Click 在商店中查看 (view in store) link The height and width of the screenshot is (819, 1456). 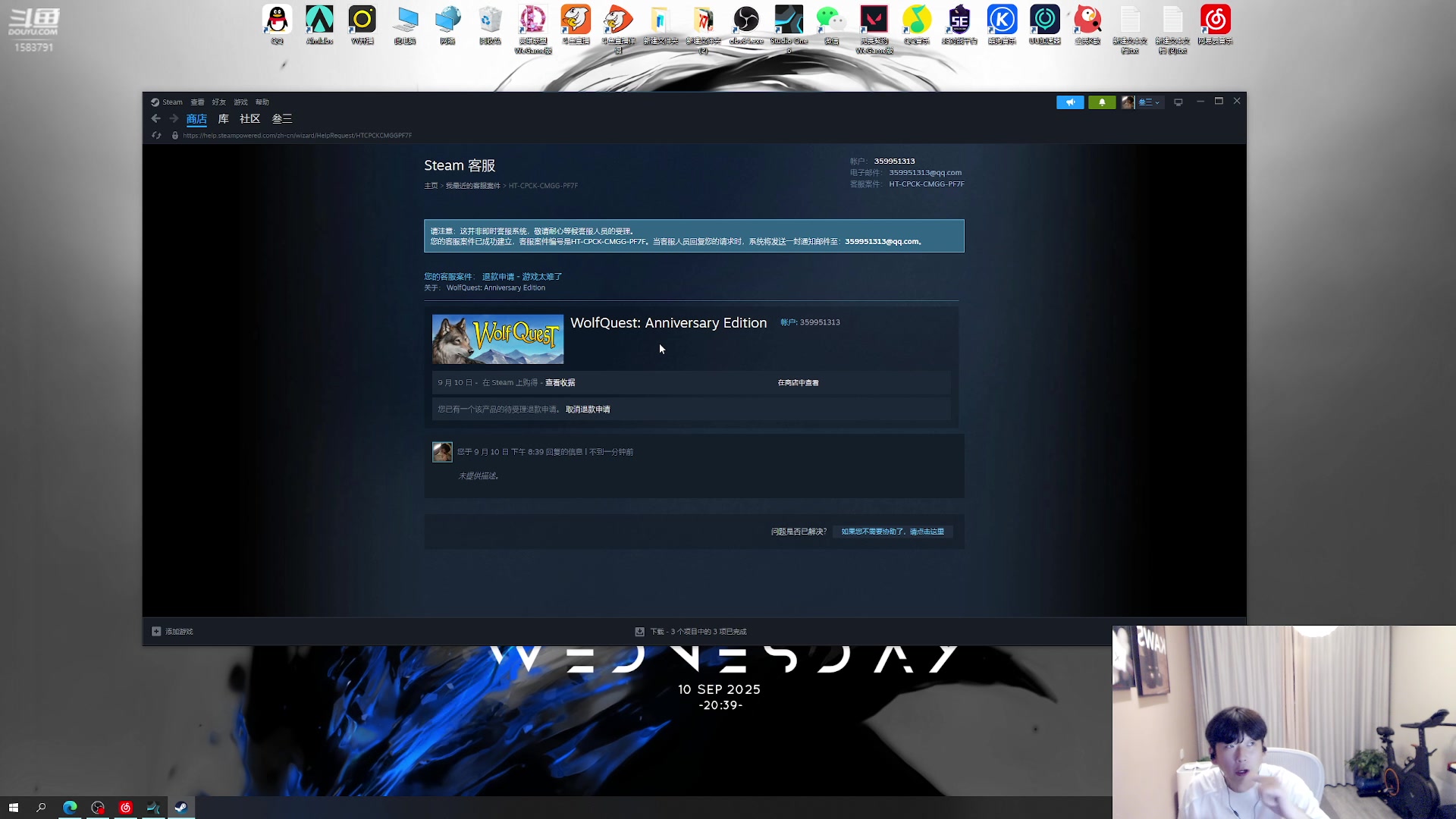click(x=798, y=383)
